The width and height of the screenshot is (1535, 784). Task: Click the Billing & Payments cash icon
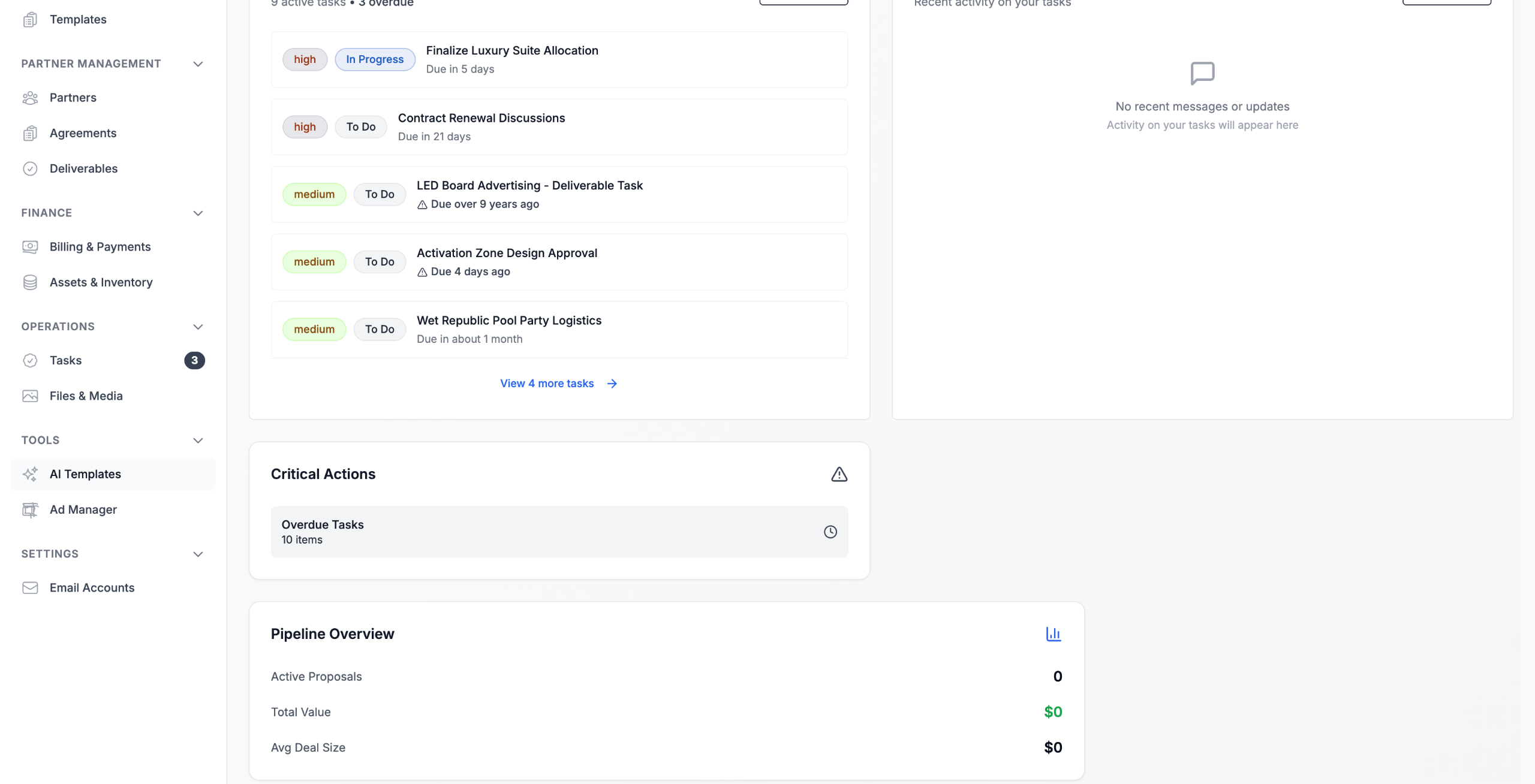(x=30, y=247)
